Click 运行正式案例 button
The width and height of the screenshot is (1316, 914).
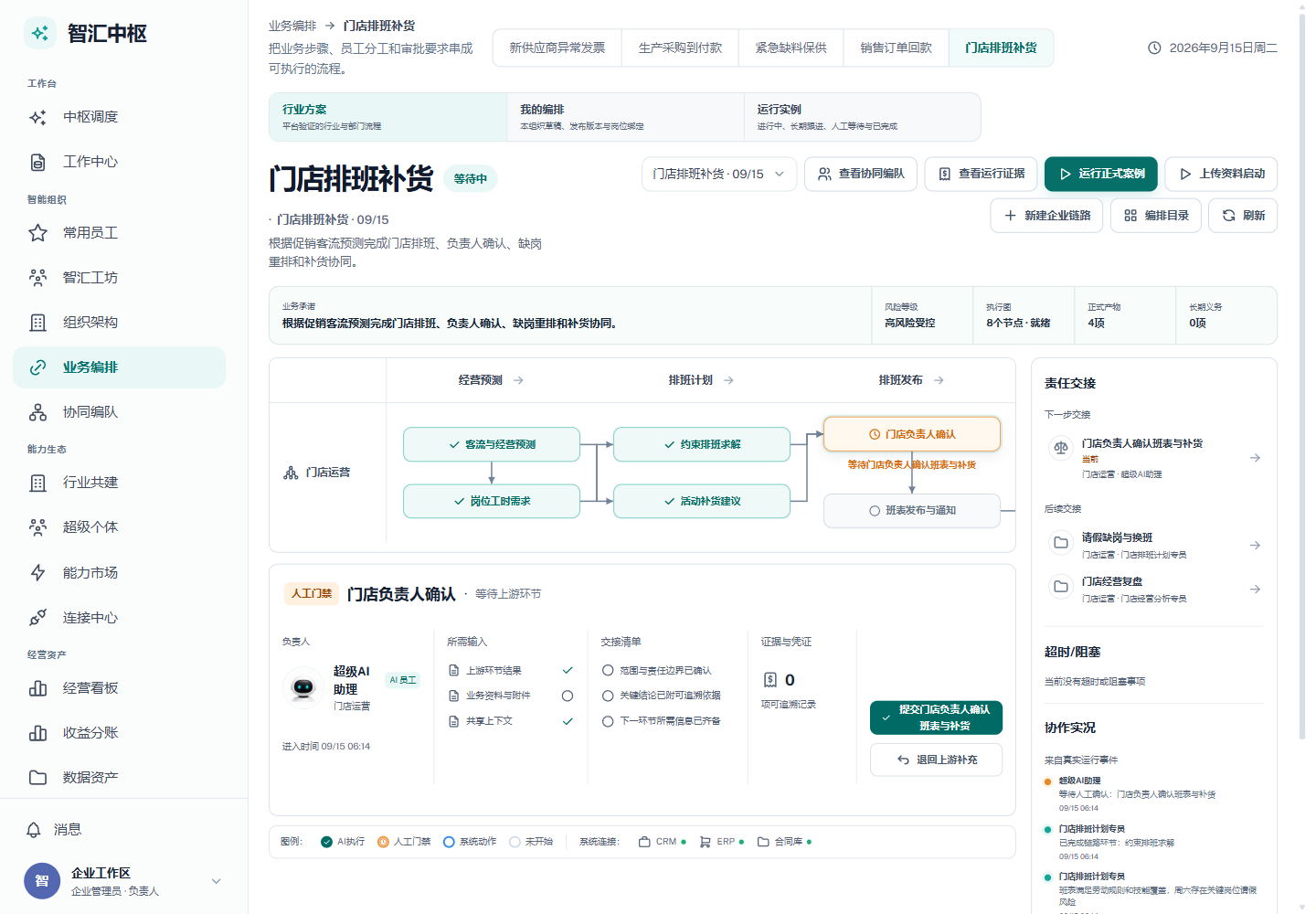(x=1101, y=174)
